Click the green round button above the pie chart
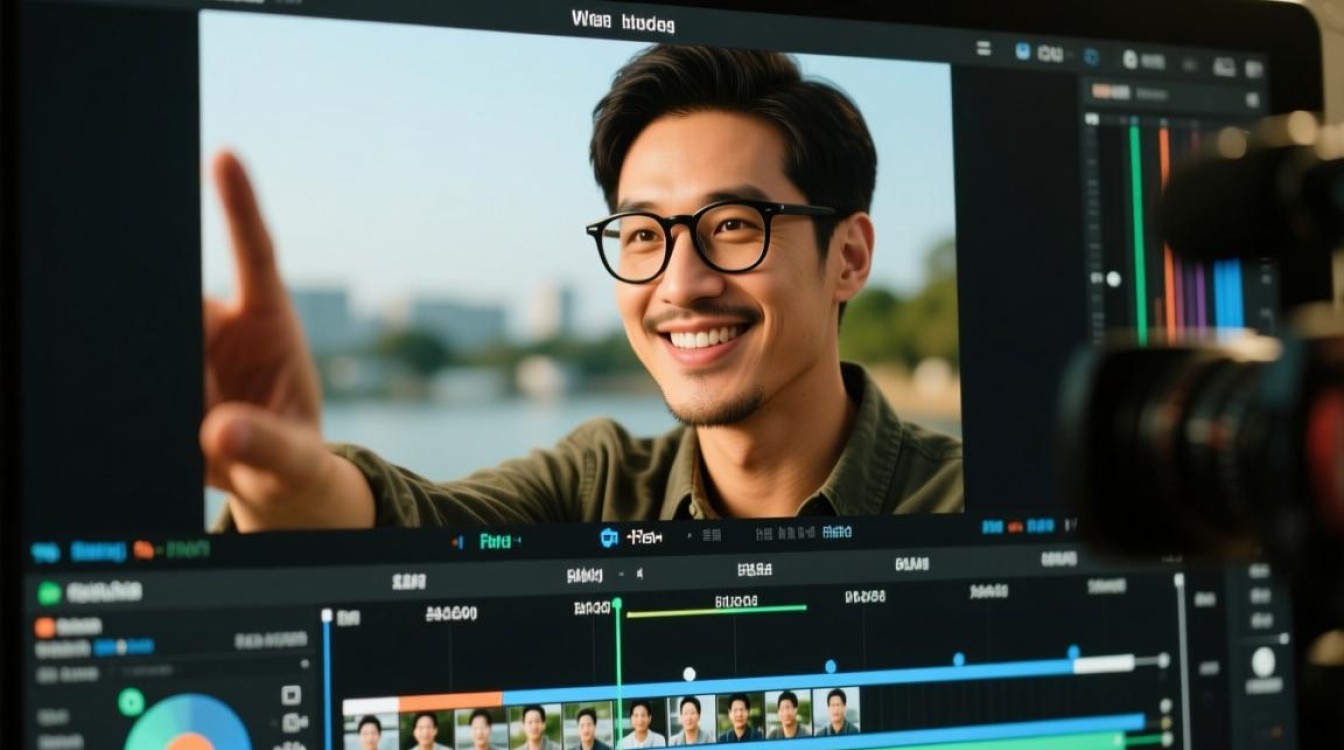Image resolution: width=1344 pixels, height=750 pixels. [131, 702]
